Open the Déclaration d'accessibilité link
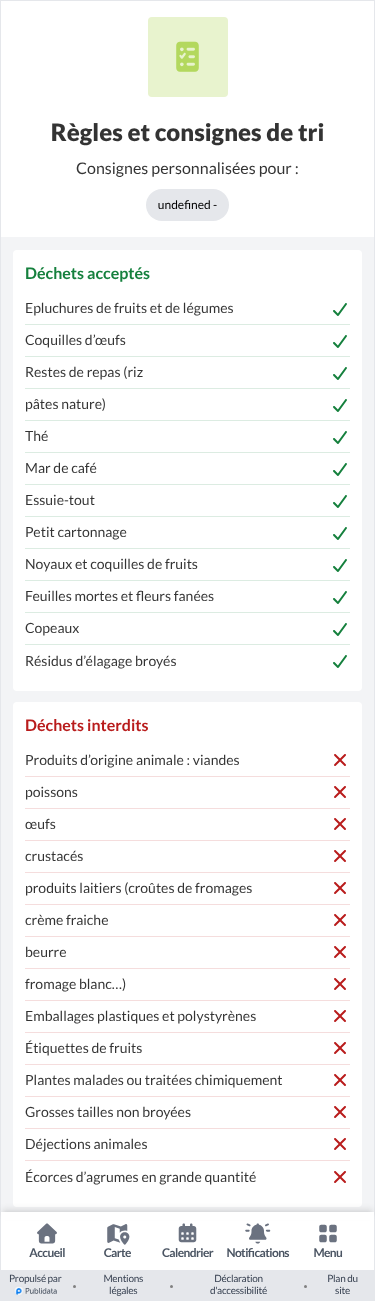Image resolution: width=375 pixels, height=1301 pixels. pos(239,1284)
